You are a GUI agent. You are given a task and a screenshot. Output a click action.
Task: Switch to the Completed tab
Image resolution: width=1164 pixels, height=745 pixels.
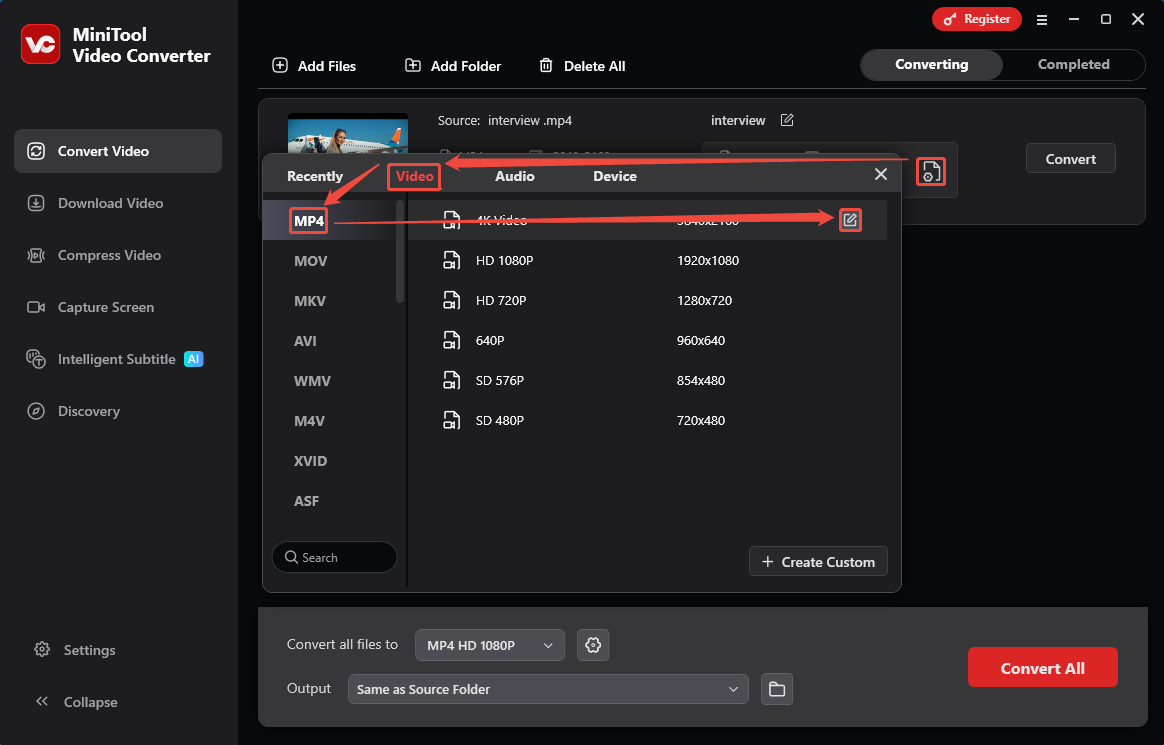(x=1074, y=64)
